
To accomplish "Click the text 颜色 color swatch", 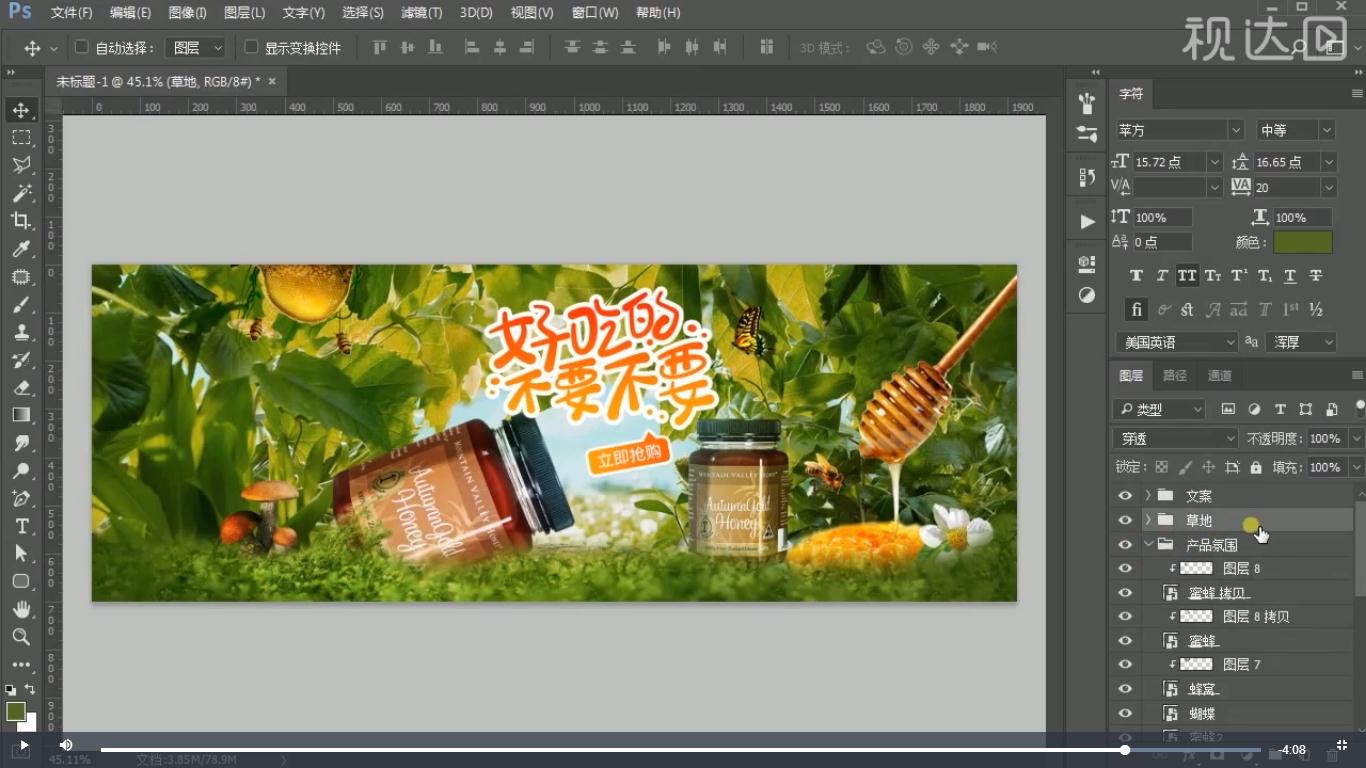I will click(1302, 242).
